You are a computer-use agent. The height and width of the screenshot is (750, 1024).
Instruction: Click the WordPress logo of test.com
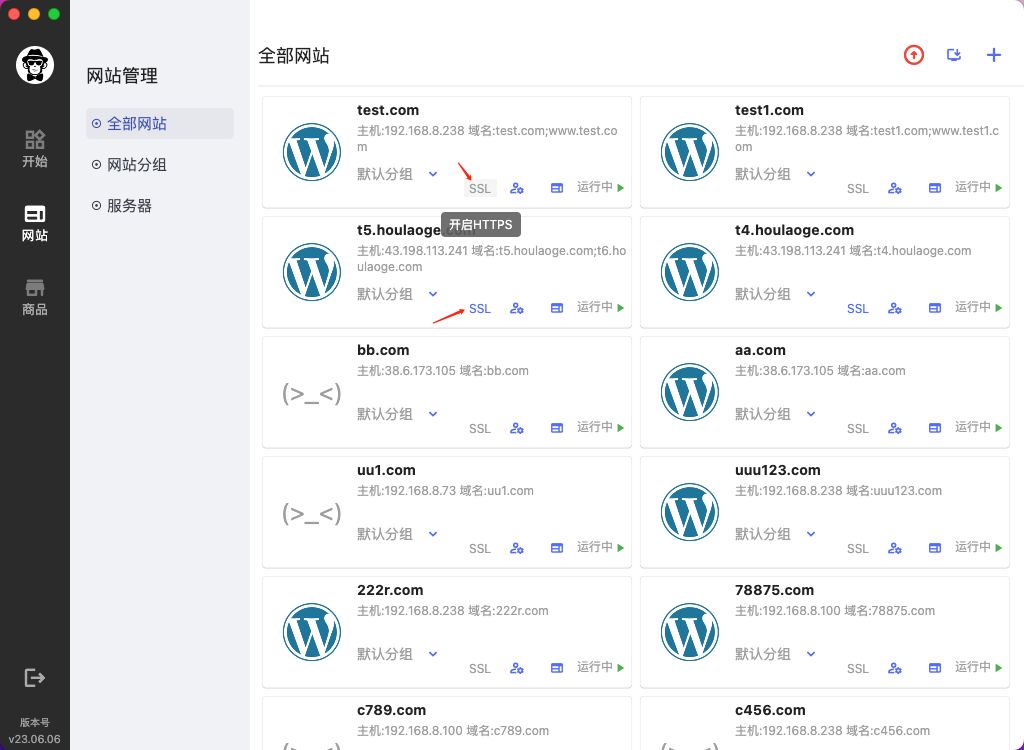(312, 152)
